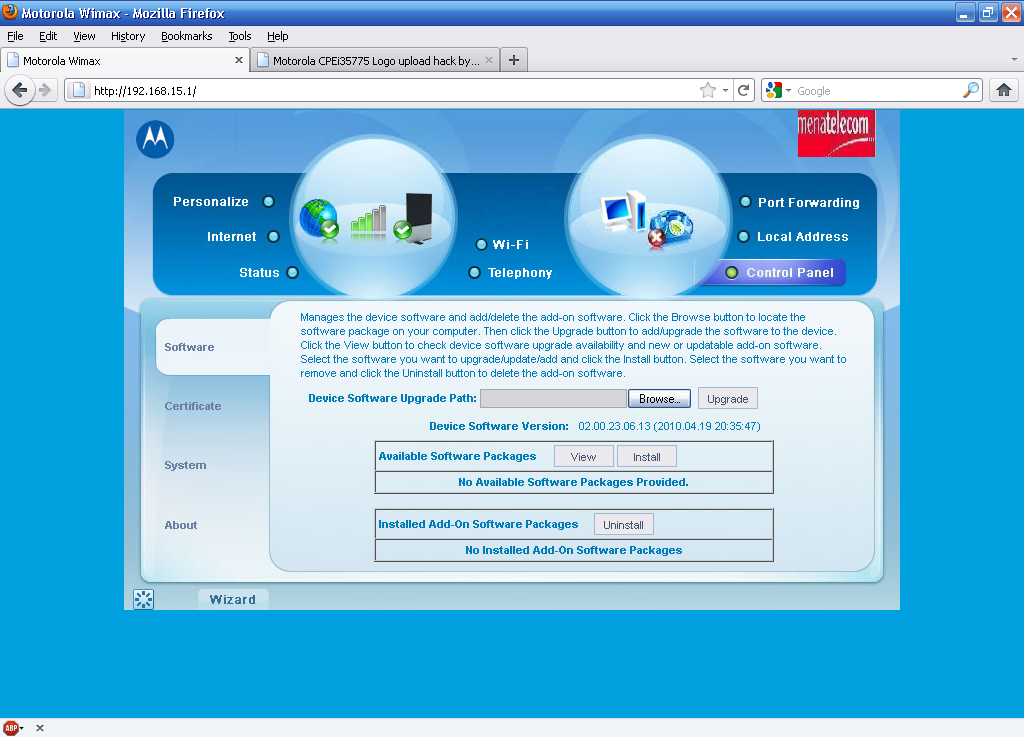Reload the page with the refresh icon
The image size is (1024, 737).
(x=743, y=91)
